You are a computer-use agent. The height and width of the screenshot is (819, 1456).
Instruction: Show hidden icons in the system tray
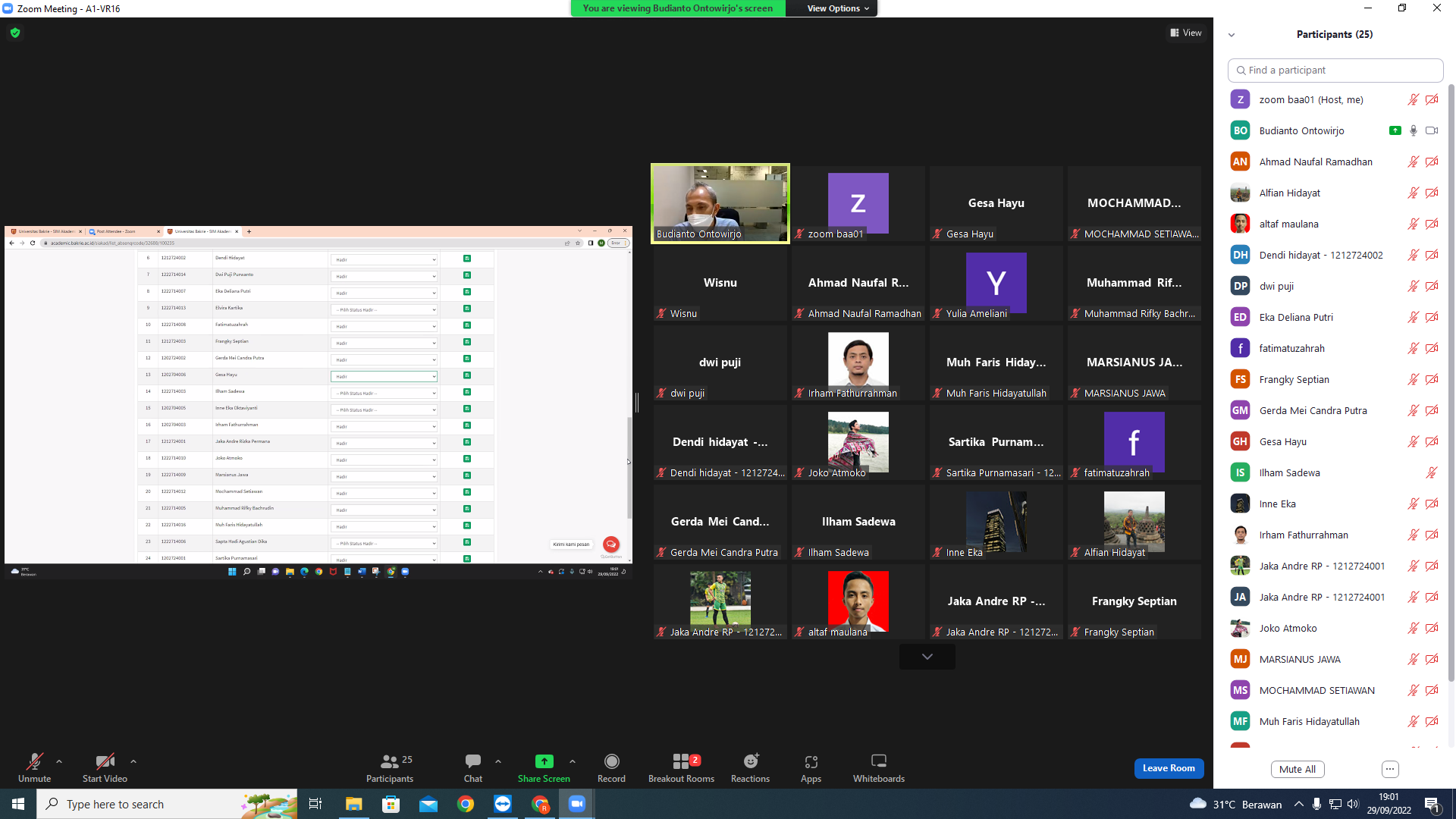click(x=1299, y=804)
